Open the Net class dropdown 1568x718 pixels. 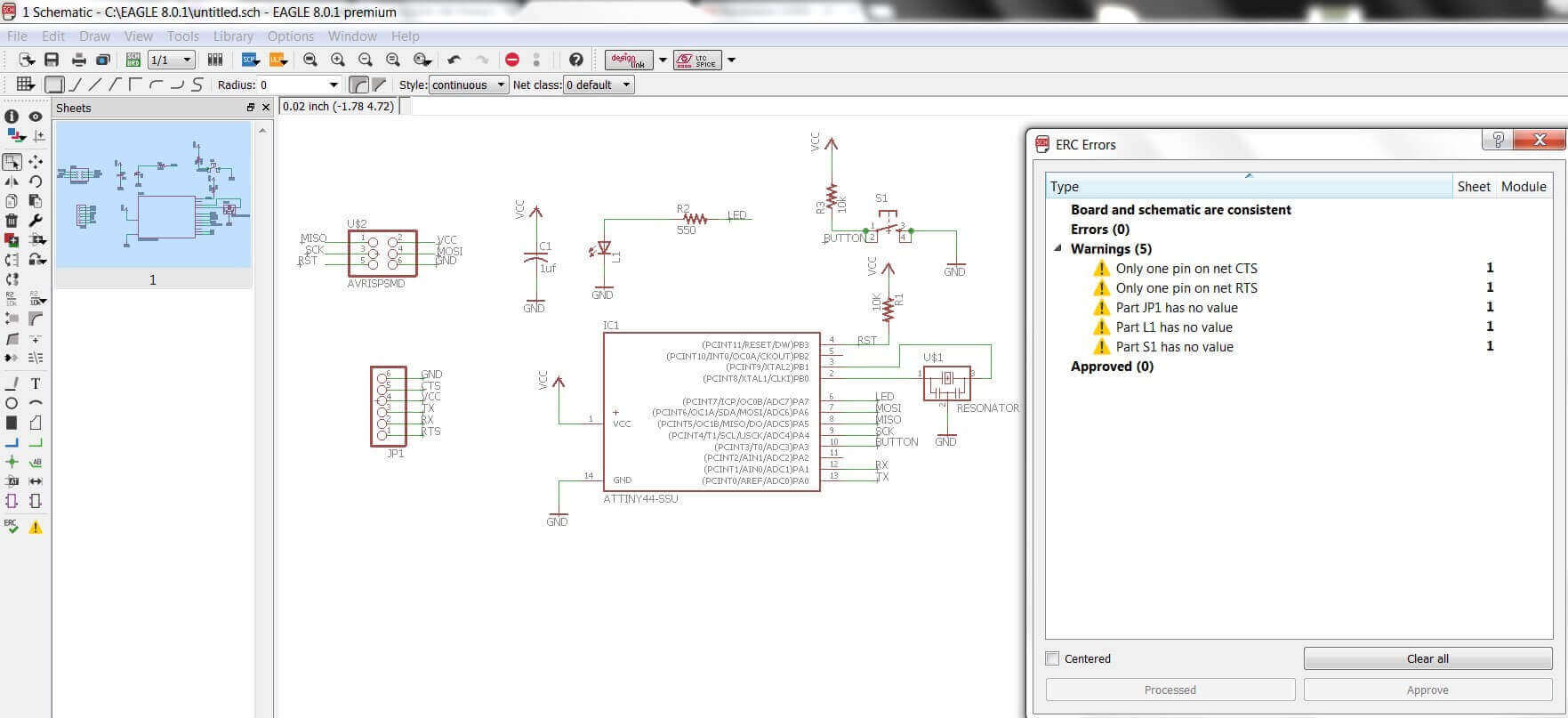coord(599,85)
